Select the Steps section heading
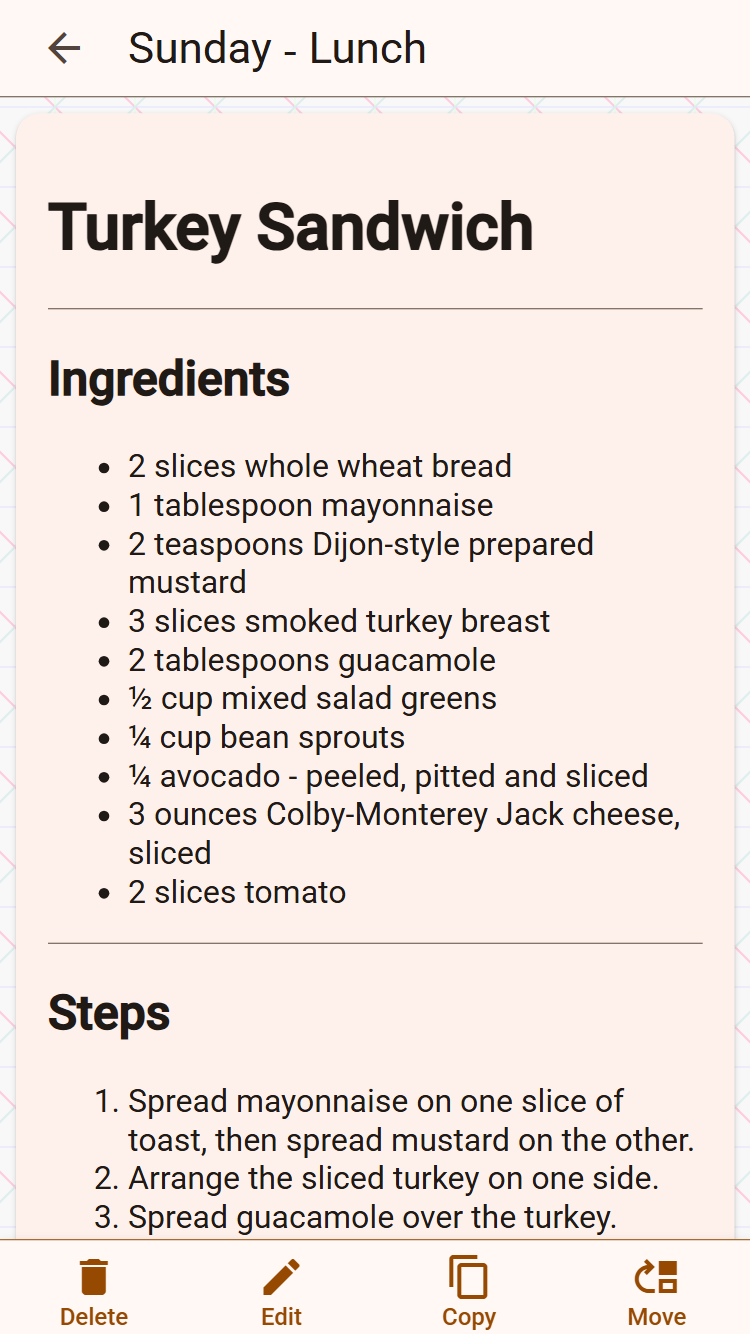Viewport: 750px width, 1334px height. click(x=109, y=1013)
